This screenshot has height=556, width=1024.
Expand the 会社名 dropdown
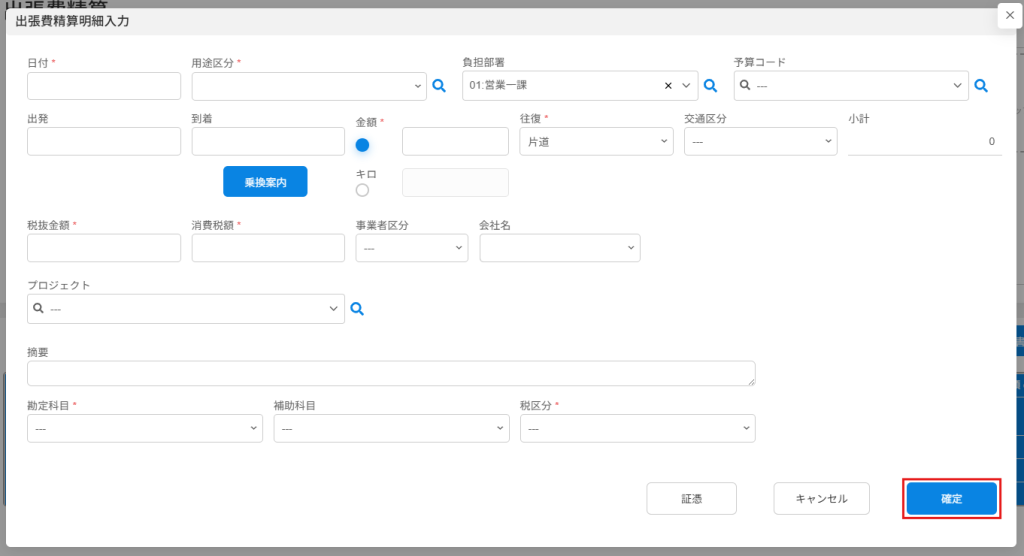(560, 247)
